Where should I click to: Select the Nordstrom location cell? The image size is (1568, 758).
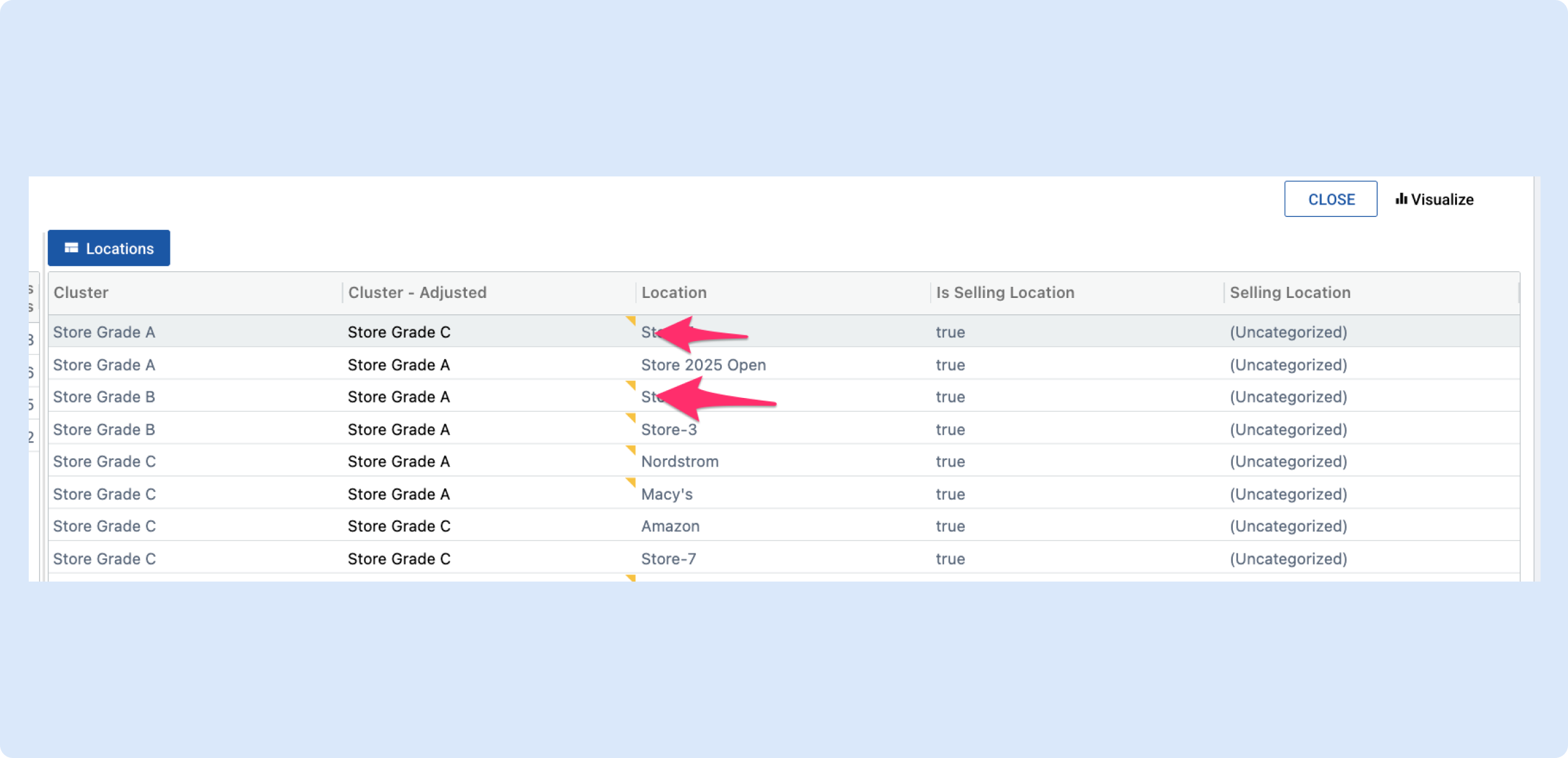679,461
